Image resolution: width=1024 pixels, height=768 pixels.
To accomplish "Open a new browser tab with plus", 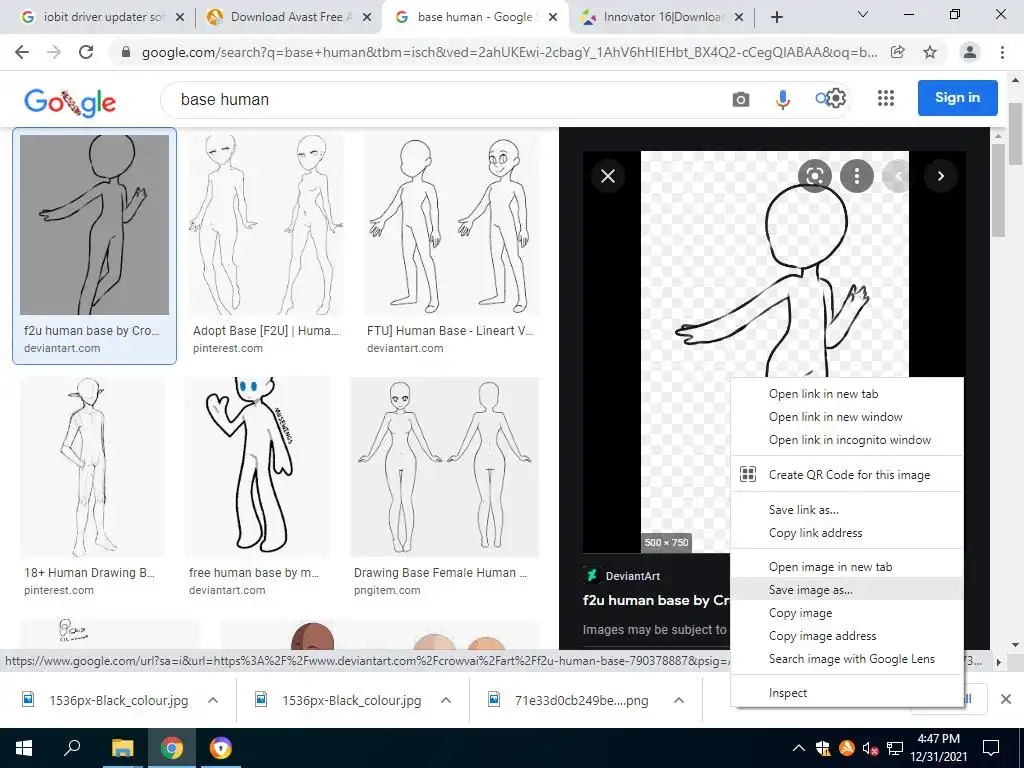I will pyautogui.click(x=776, y=18).
